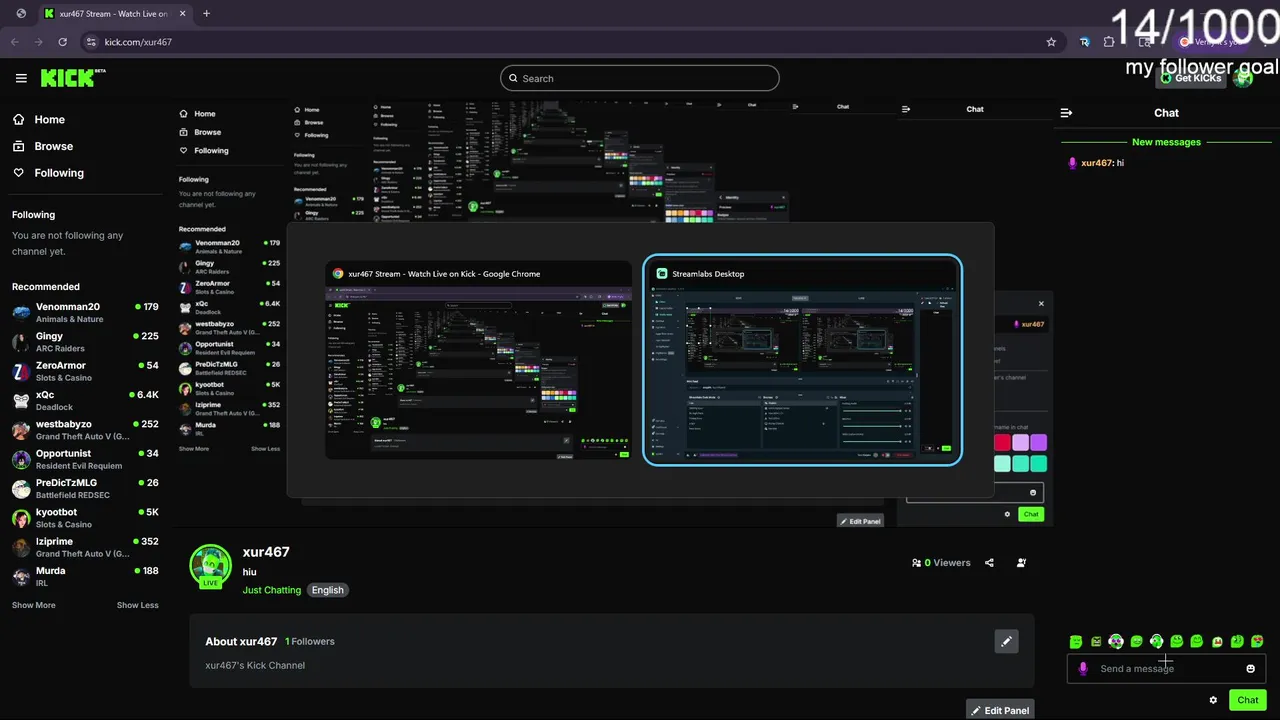Expand the list with Show More
The width and height of the screenshot is (1280, 720).
34,605
